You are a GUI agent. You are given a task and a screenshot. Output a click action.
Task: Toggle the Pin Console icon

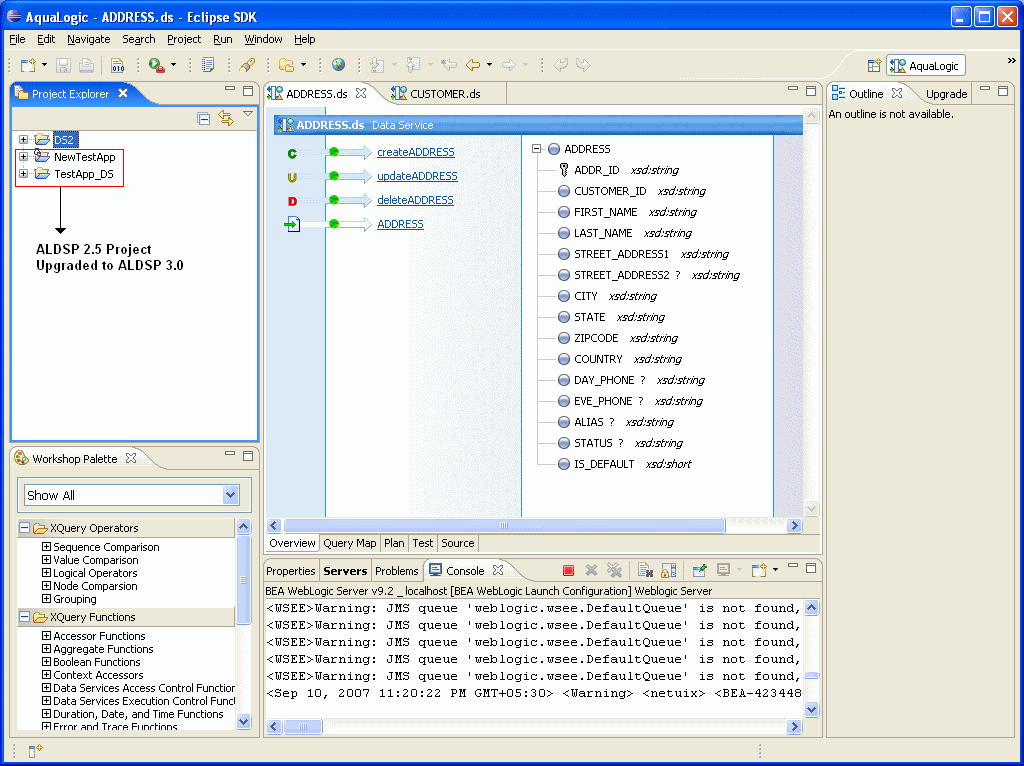699,571
